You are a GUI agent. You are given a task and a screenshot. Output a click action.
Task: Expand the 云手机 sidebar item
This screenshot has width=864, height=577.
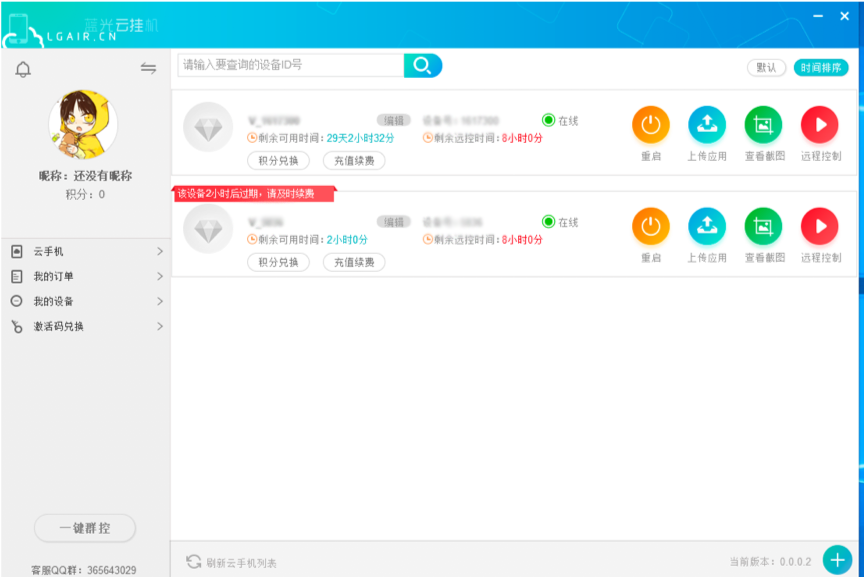pos(85,252)
